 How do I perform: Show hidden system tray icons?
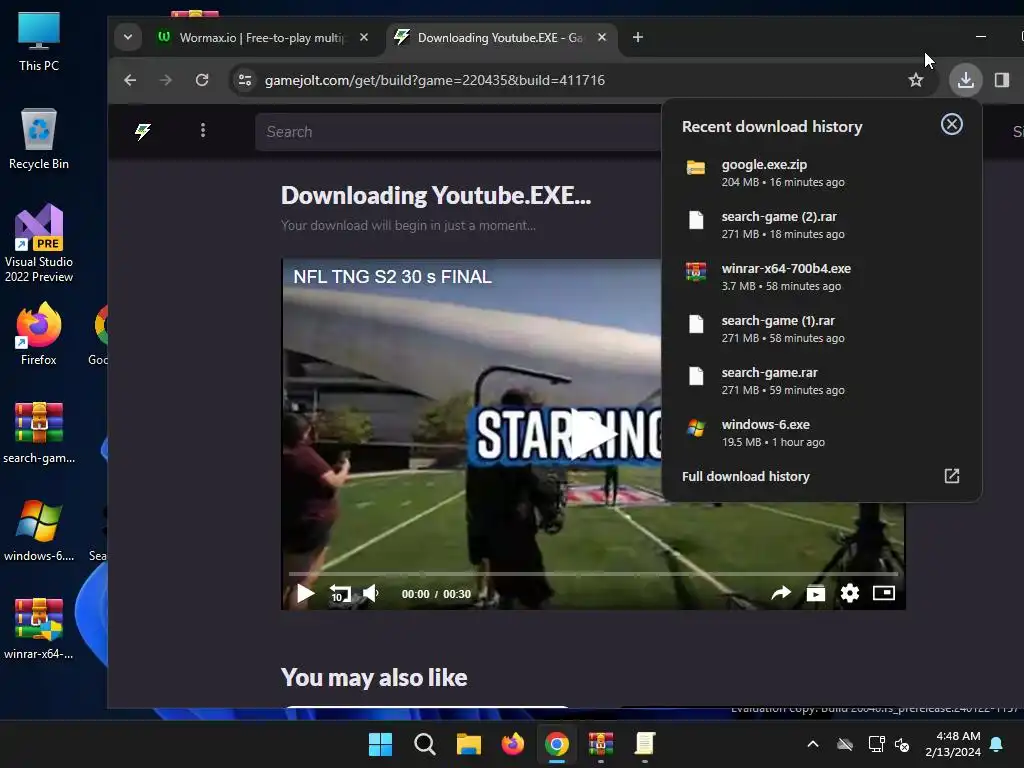click(x=813, y=744)
